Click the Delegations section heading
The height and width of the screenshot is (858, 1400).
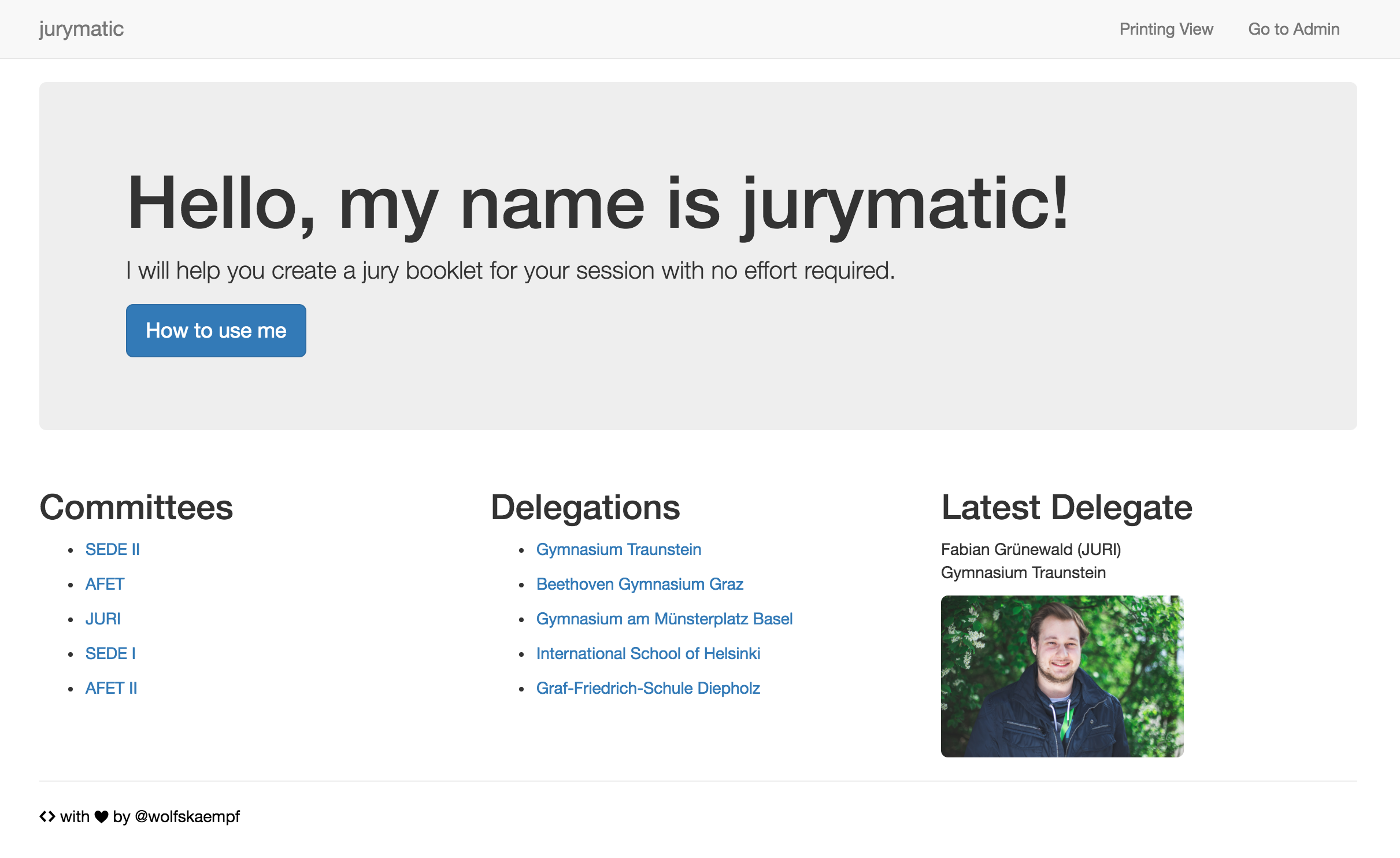(586, 508)
